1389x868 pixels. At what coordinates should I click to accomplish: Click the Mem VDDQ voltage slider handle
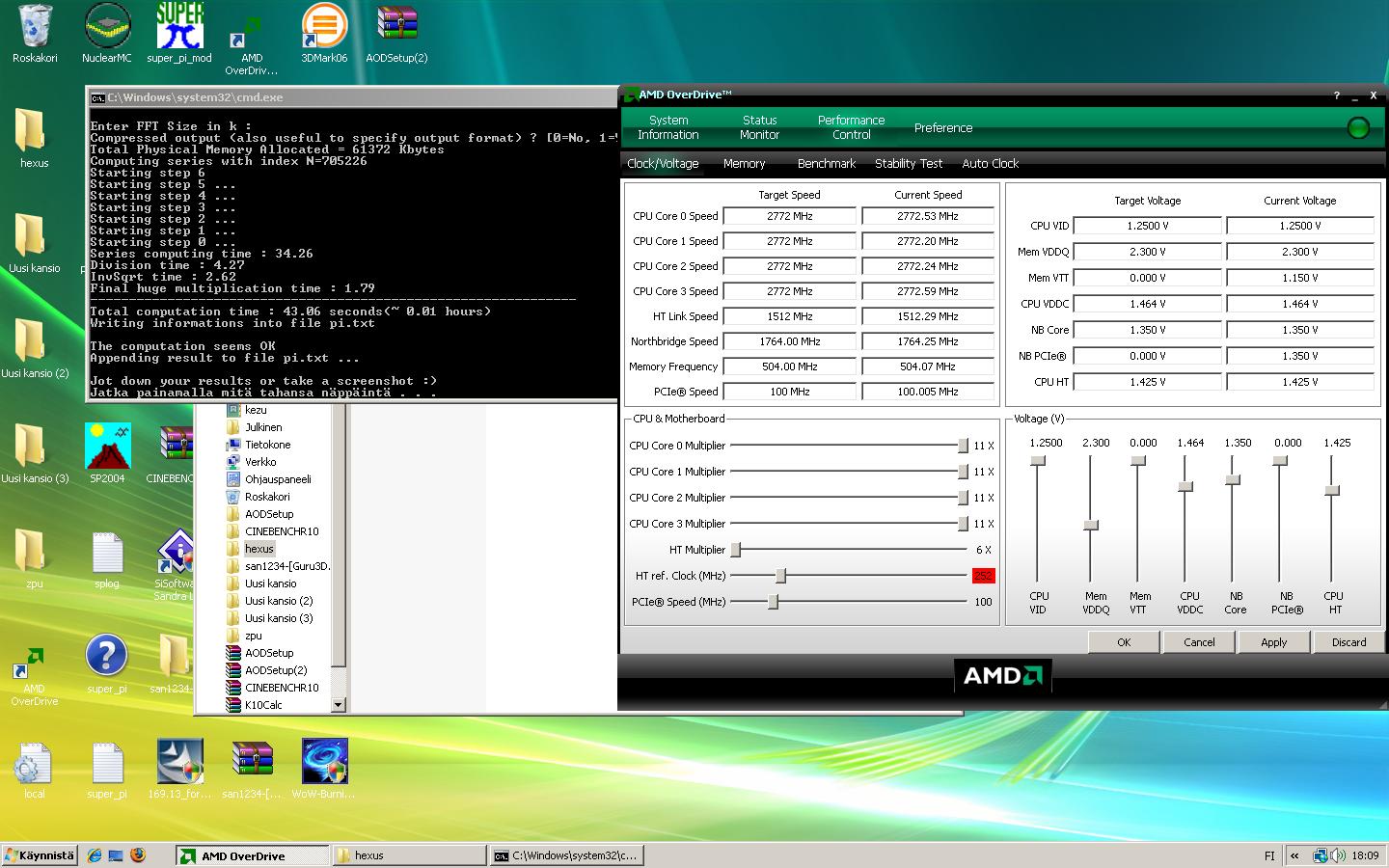1091,526
